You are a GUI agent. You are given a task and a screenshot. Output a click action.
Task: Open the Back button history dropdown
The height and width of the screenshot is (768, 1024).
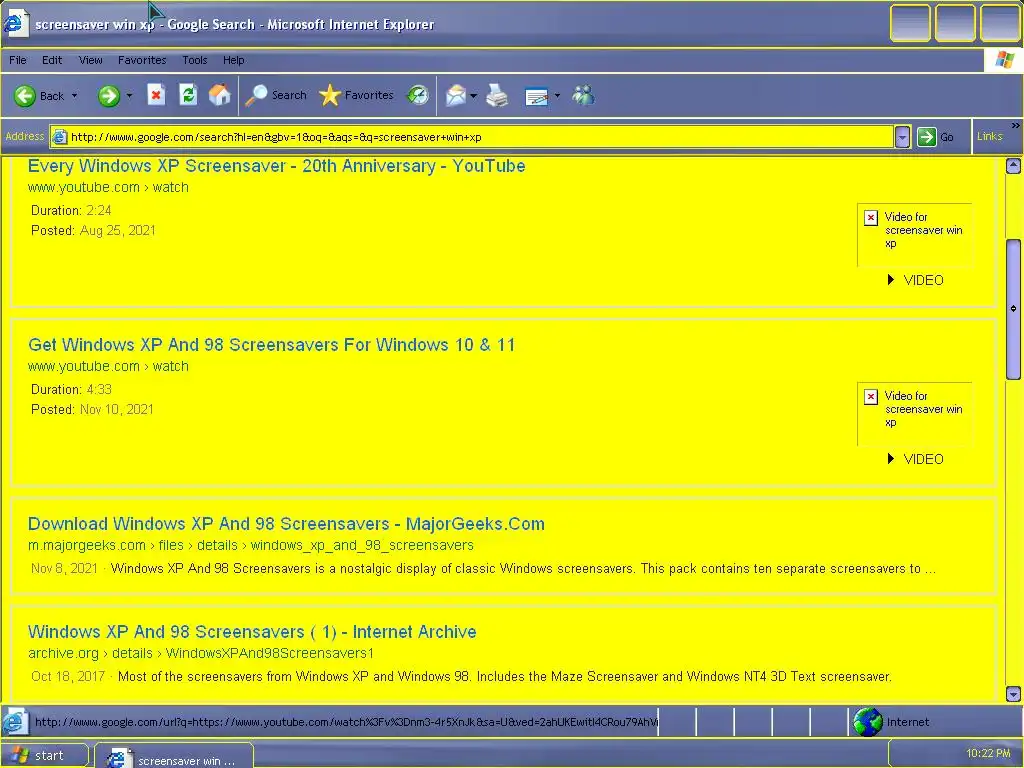74,96
